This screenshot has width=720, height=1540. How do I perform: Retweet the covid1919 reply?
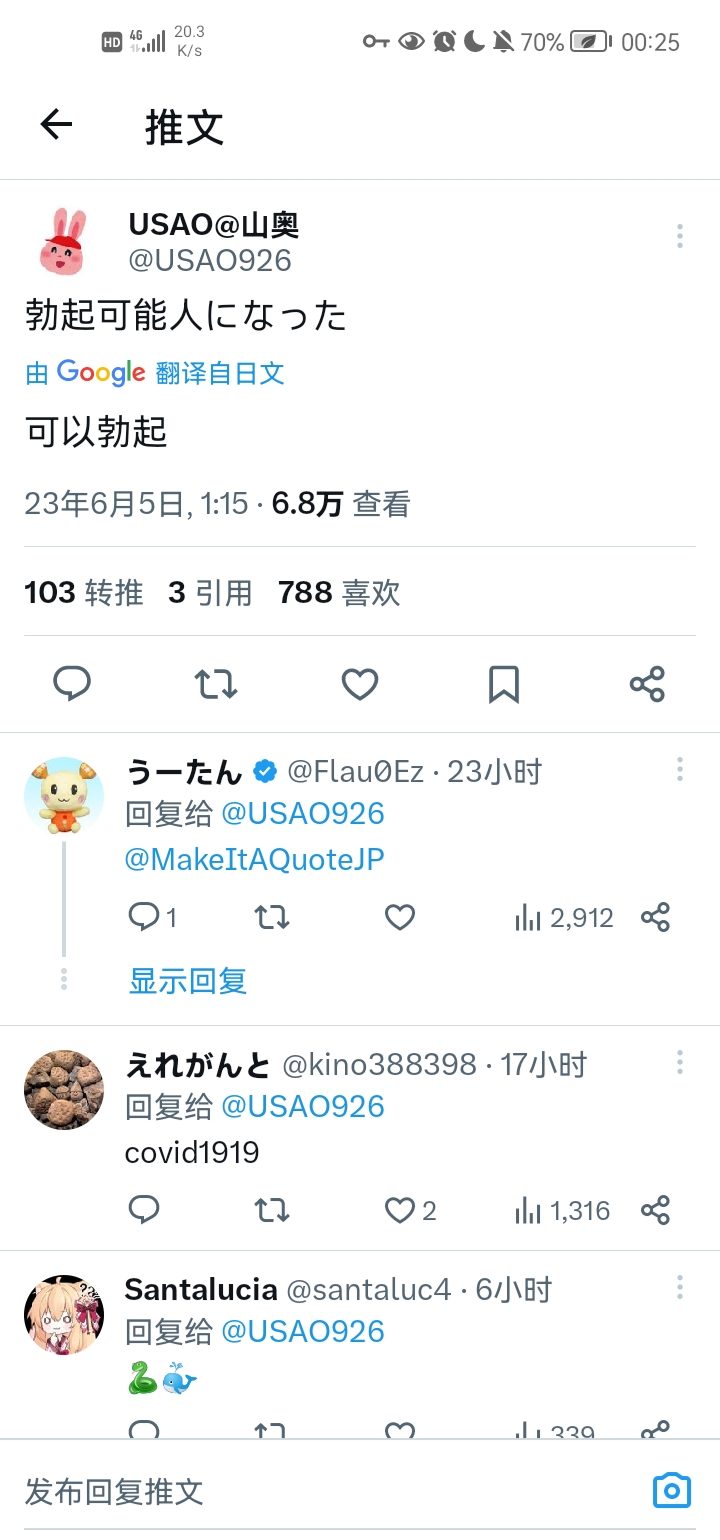(272, 1211)
